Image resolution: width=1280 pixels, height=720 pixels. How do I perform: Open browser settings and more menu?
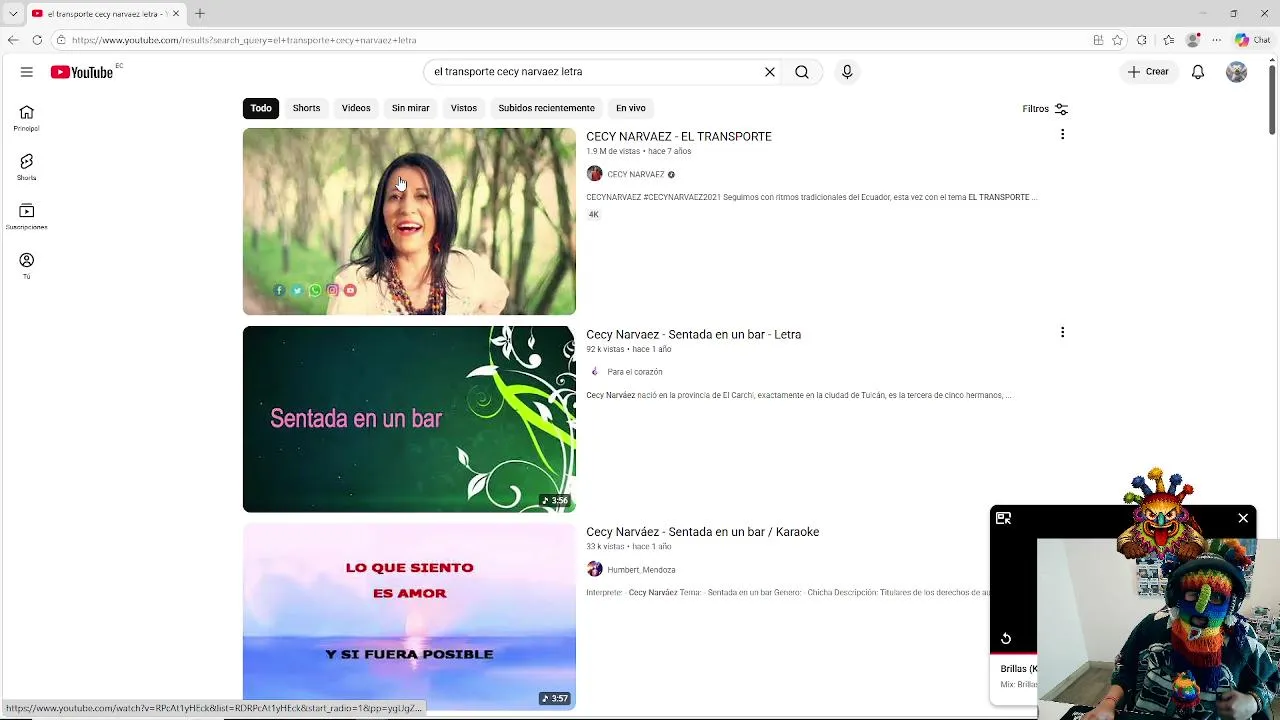click(1217, 40)
